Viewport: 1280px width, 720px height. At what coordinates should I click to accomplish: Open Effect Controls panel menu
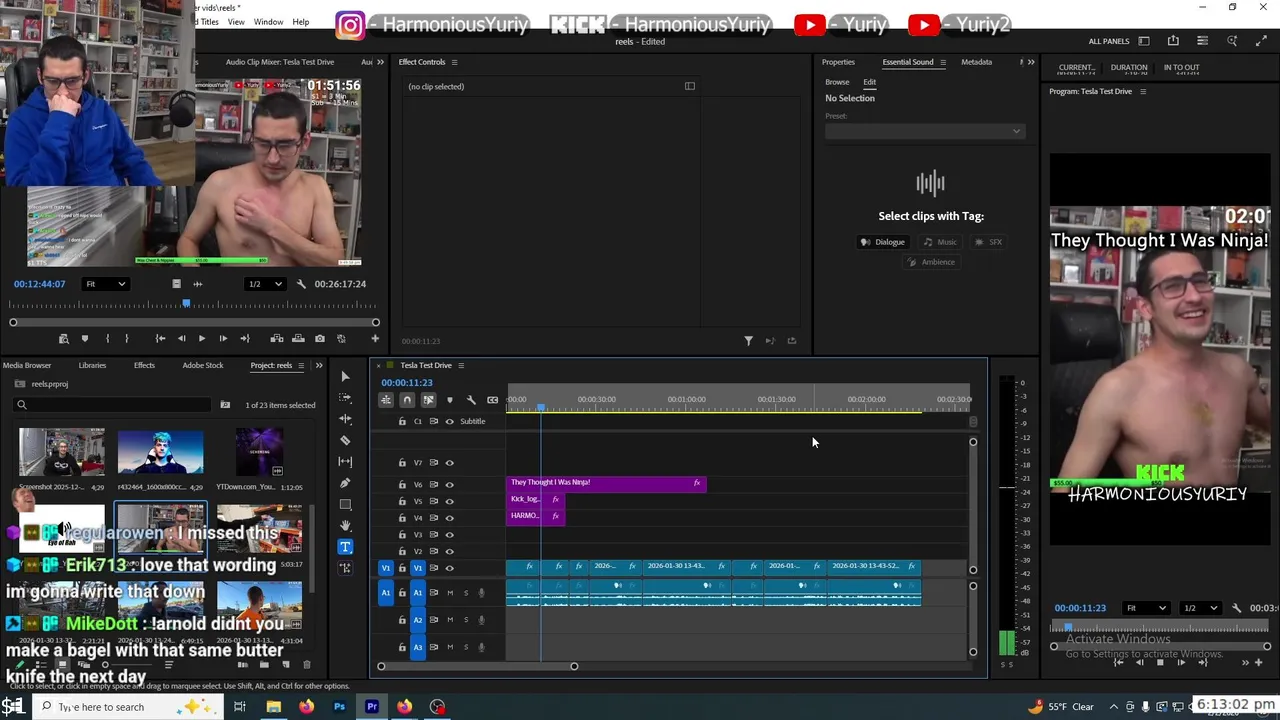click(454, 62)
